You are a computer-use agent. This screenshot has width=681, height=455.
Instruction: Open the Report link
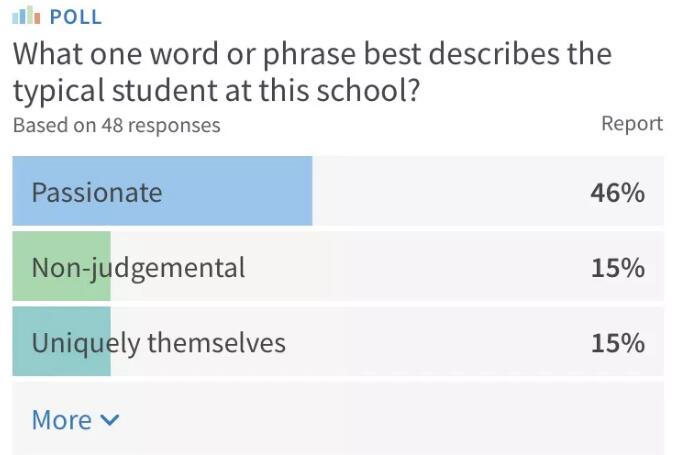click(x=631, y=124)
